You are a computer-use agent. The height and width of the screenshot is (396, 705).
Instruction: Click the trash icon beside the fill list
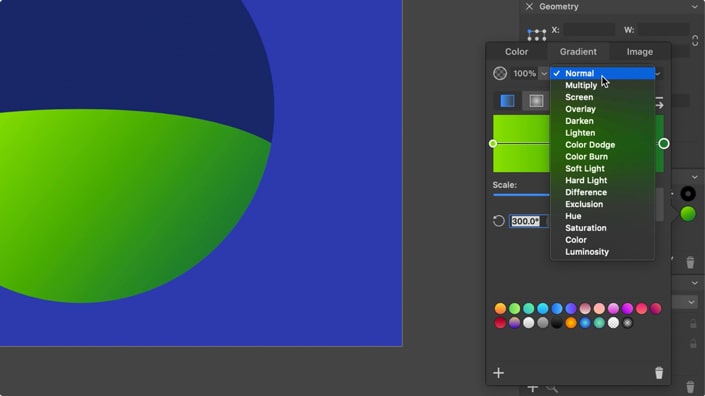690,262
